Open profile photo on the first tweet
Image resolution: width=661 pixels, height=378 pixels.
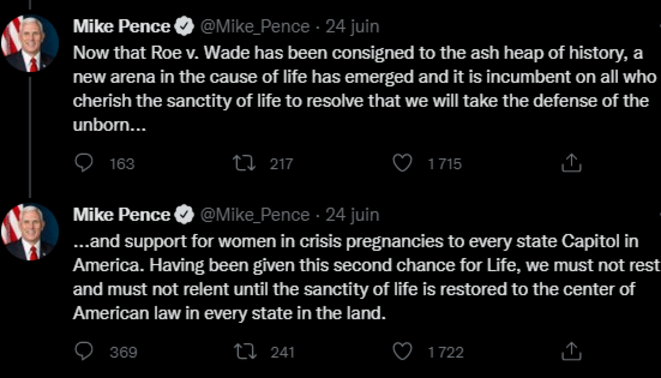pos(30,43)
